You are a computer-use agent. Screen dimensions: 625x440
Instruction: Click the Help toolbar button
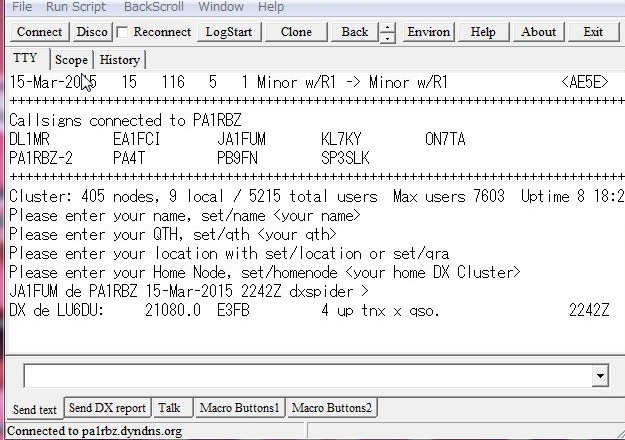coord(483,32)
